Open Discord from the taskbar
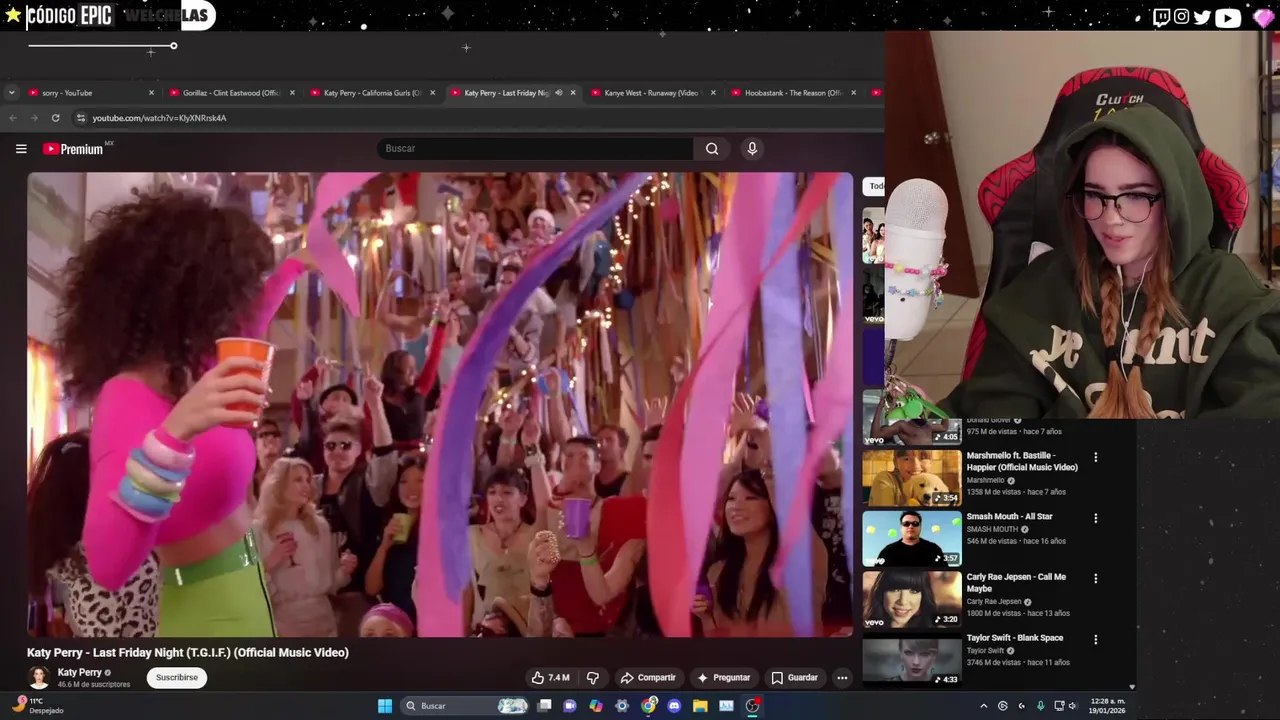1280x720 pixels. [x=674, y=706]
